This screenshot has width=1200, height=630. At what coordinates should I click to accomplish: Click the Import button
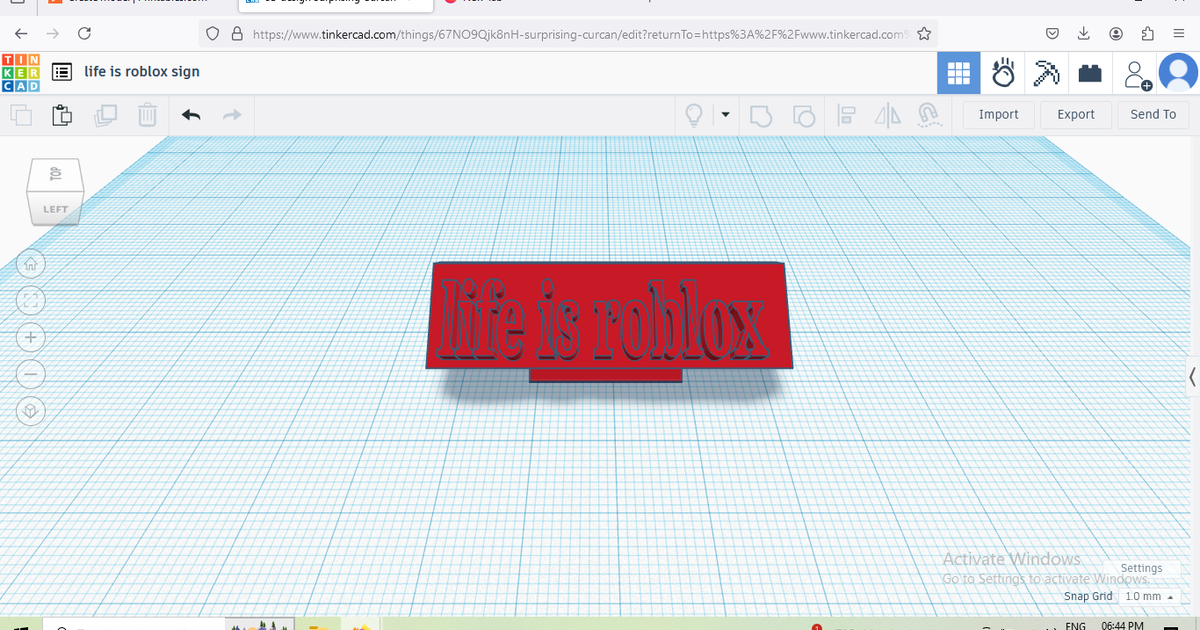998,114
